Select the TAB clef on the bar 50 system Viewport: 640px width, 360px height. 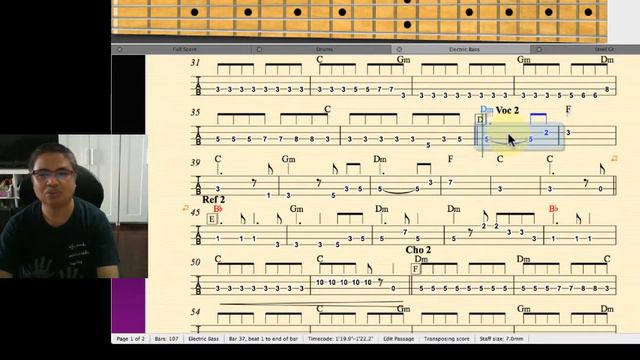click(x=198, y=285)
